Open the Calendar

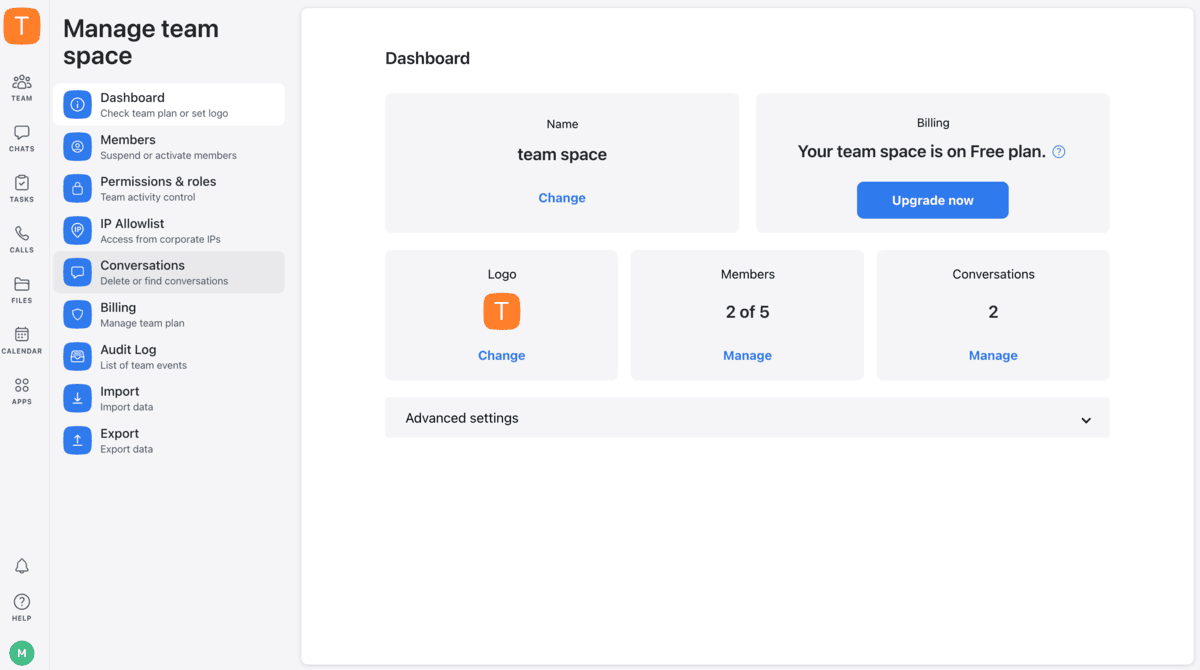coord(21,338)
